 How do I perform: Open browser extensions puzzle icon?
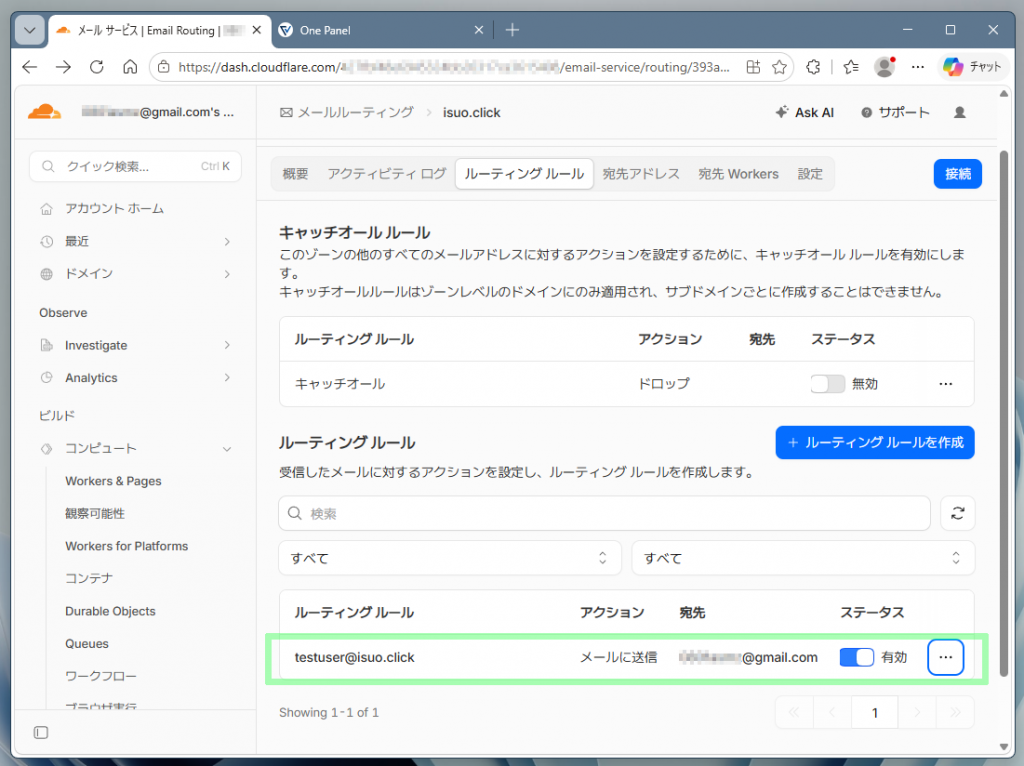point(813,67)
